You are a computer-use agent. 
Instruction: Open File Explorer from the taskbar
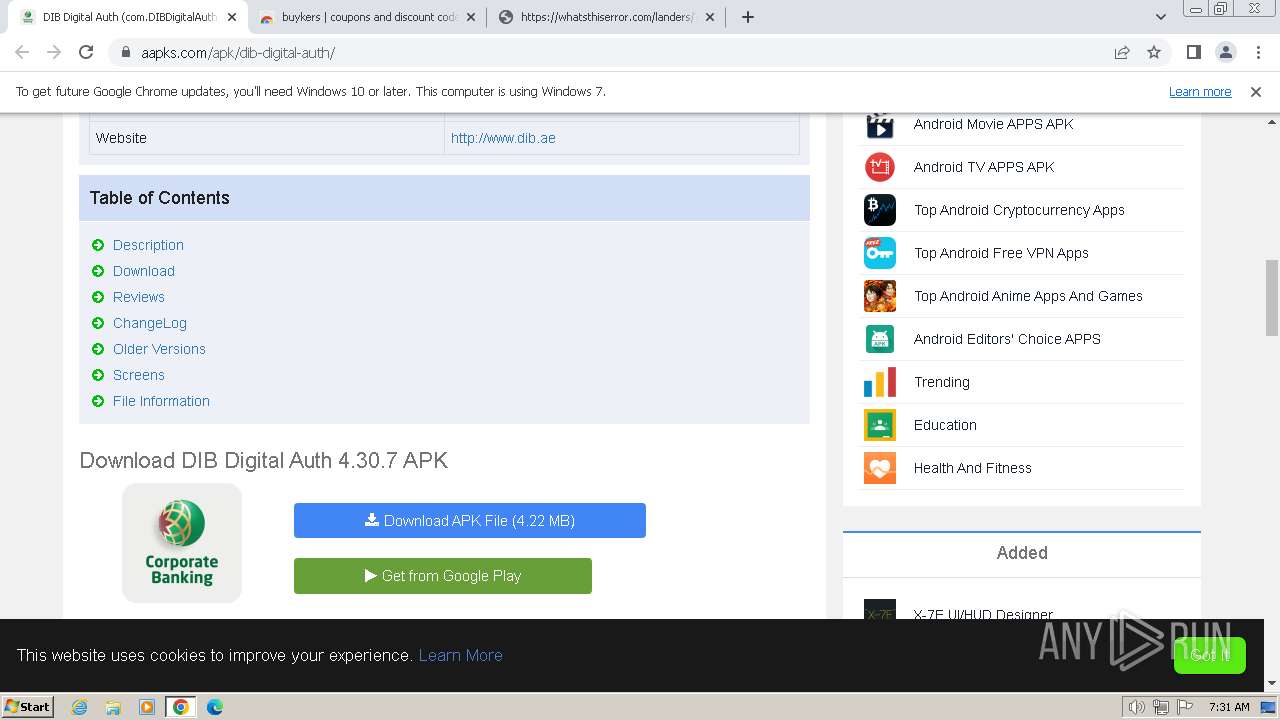point(113,707)
